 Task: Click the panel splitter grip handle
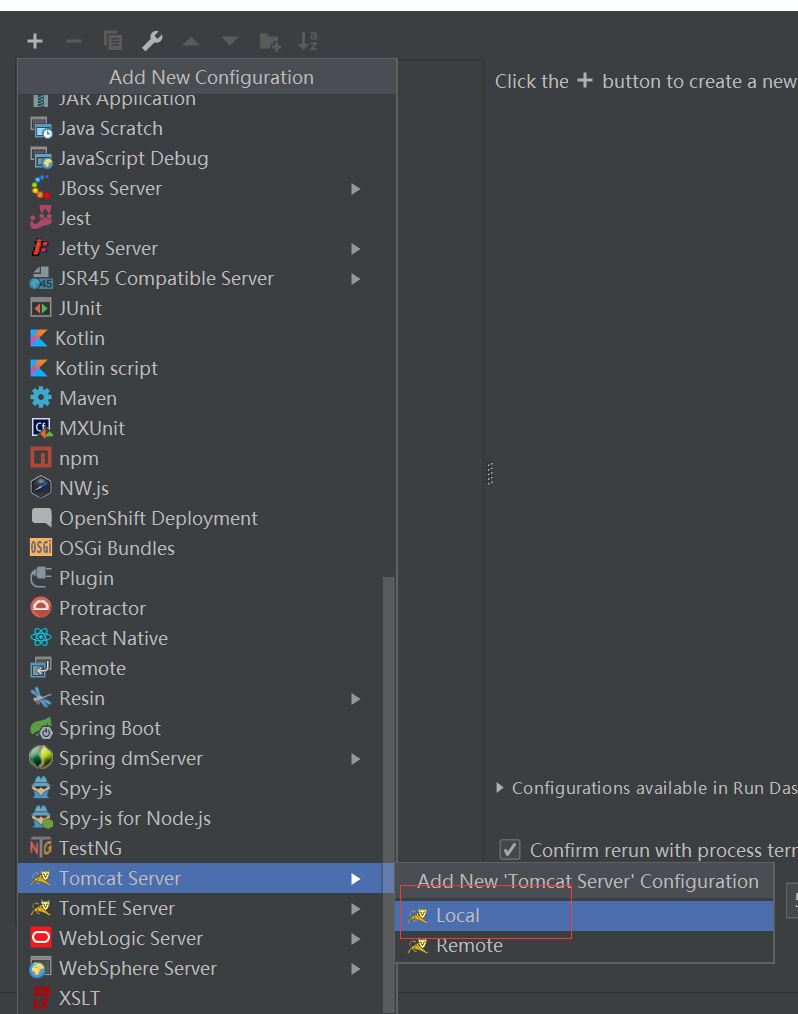(490, 473)
